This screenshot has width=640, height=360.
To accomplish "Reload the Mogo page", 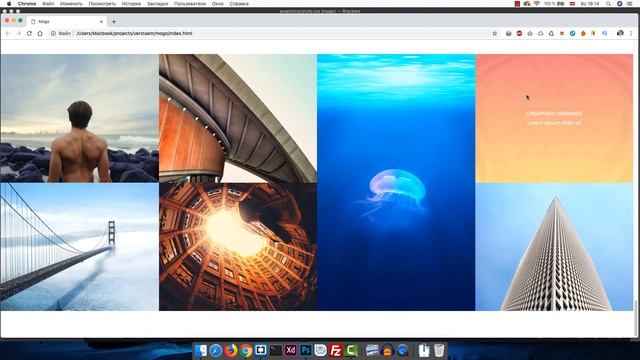I will click(x=29, y=33).
